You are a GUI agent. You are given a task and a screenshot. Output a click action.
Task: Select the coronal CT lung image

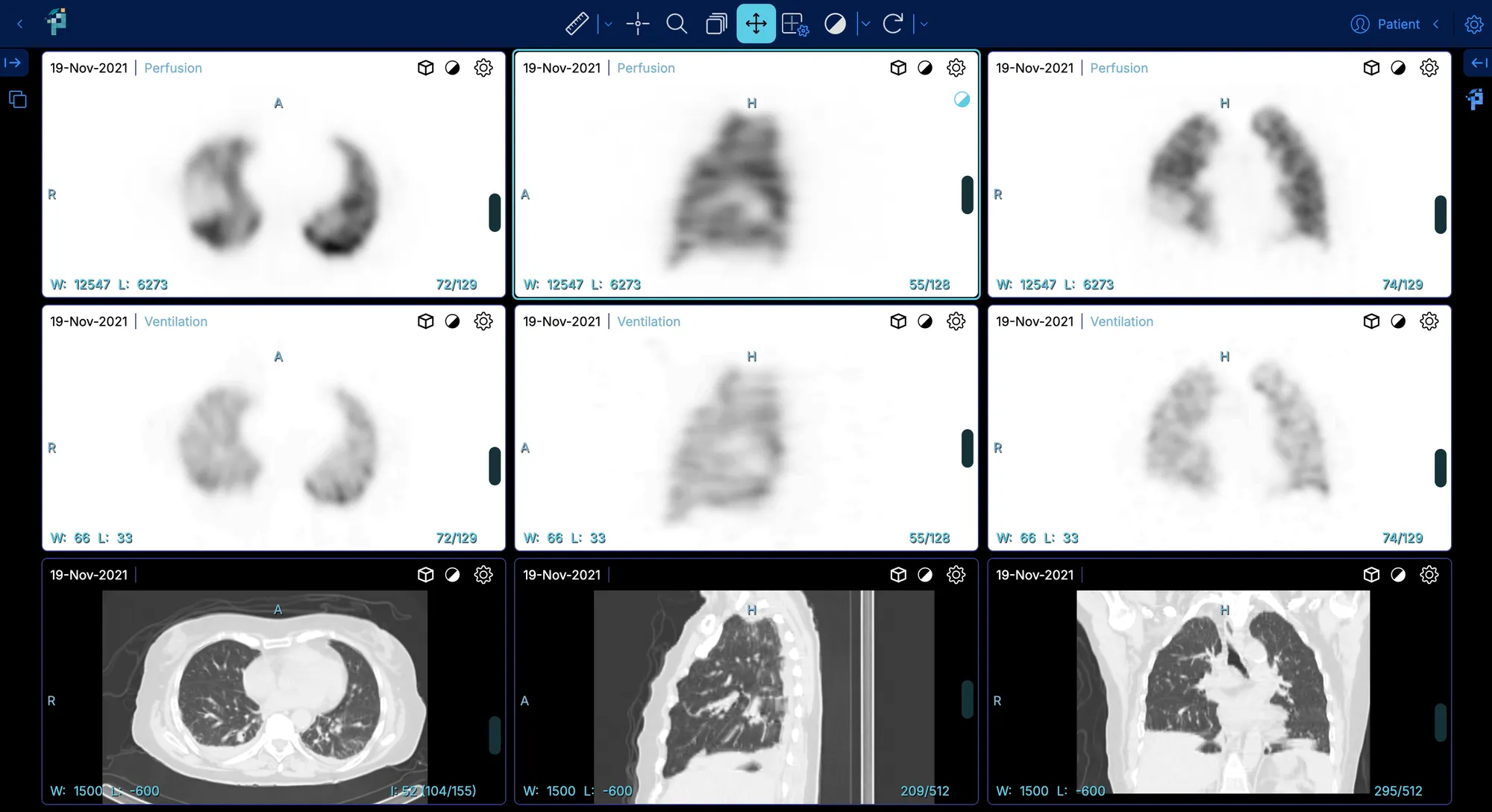pyautogui.click(x=1223, y=692)
